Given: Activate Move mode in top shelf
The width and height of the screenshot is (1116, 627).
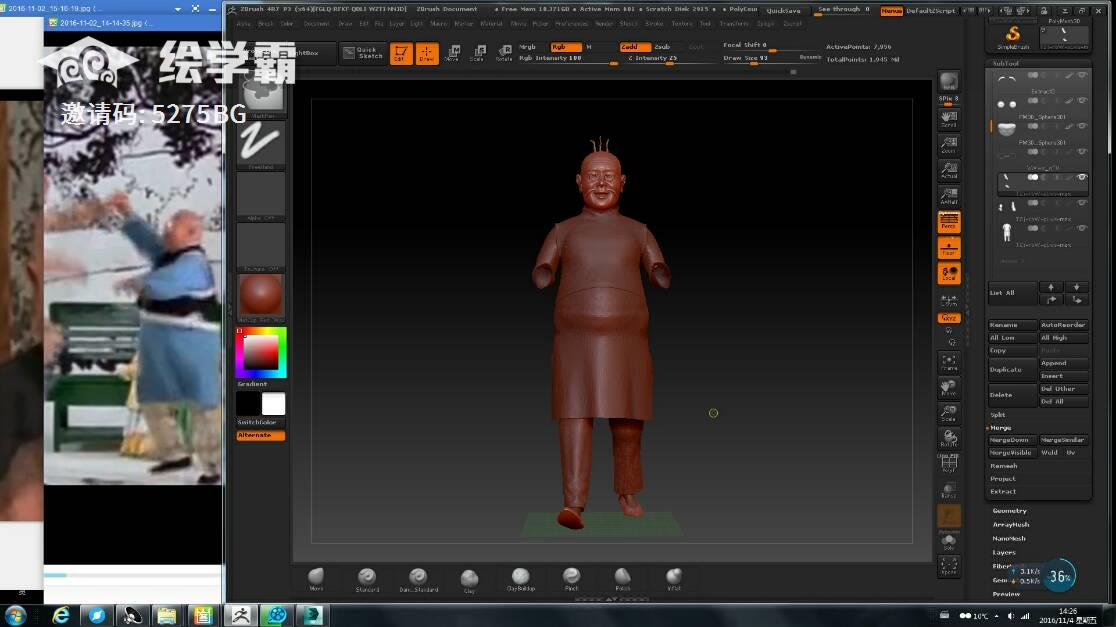Looking at the screenshot, I should (453, 53).
